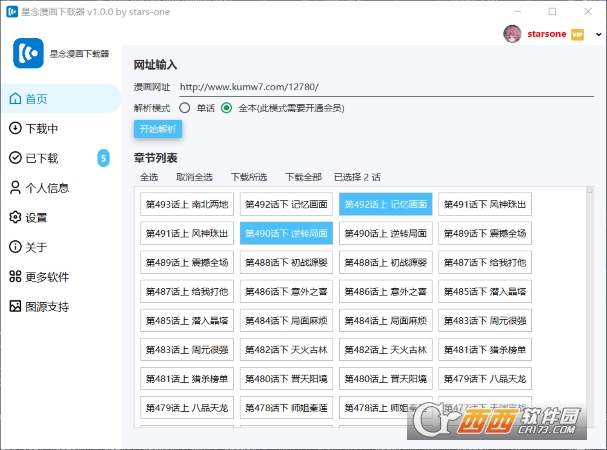Click the info icon beside 关于

[15, 247]
